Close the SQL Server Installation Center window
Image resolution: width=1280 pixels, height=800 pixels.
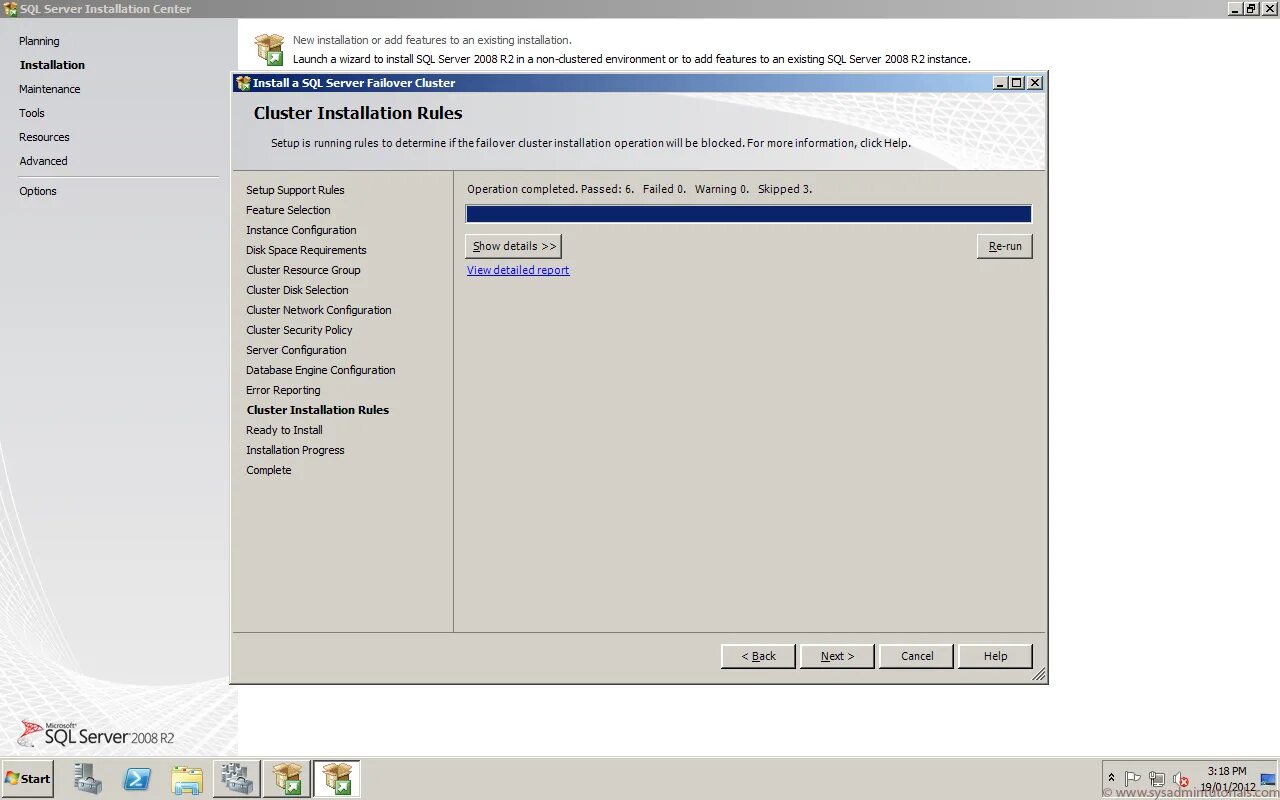(x=1270, y=8)
